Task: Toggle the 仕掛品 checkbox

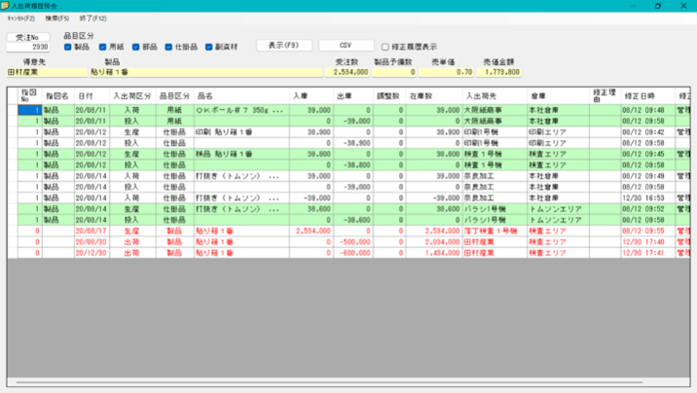Action: point(168,47)
